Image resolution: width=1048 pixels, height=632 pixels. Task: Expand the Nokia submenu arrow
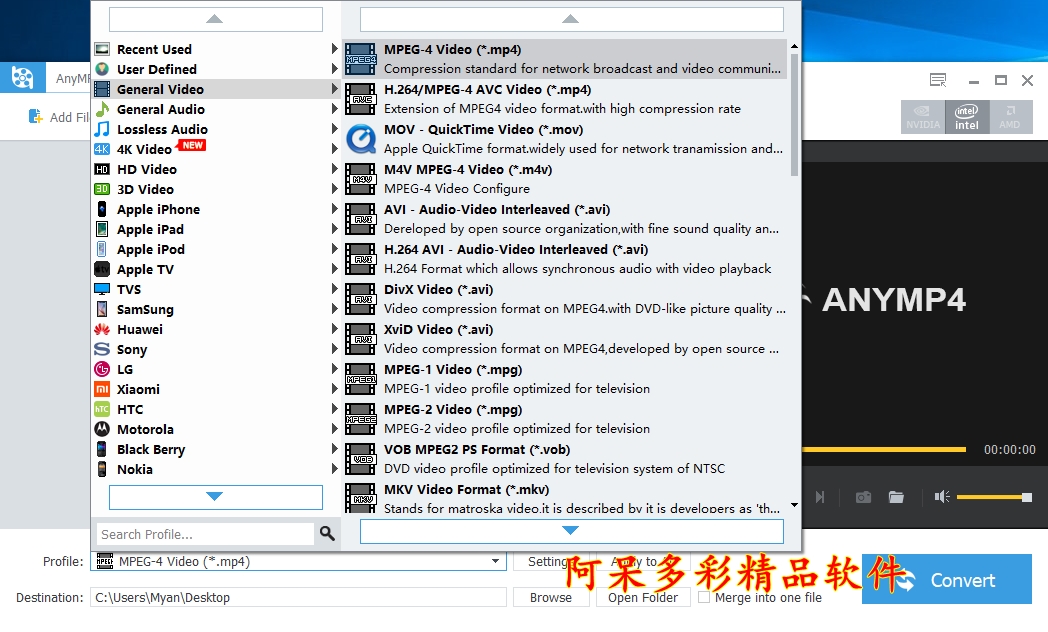click(334, 469)
